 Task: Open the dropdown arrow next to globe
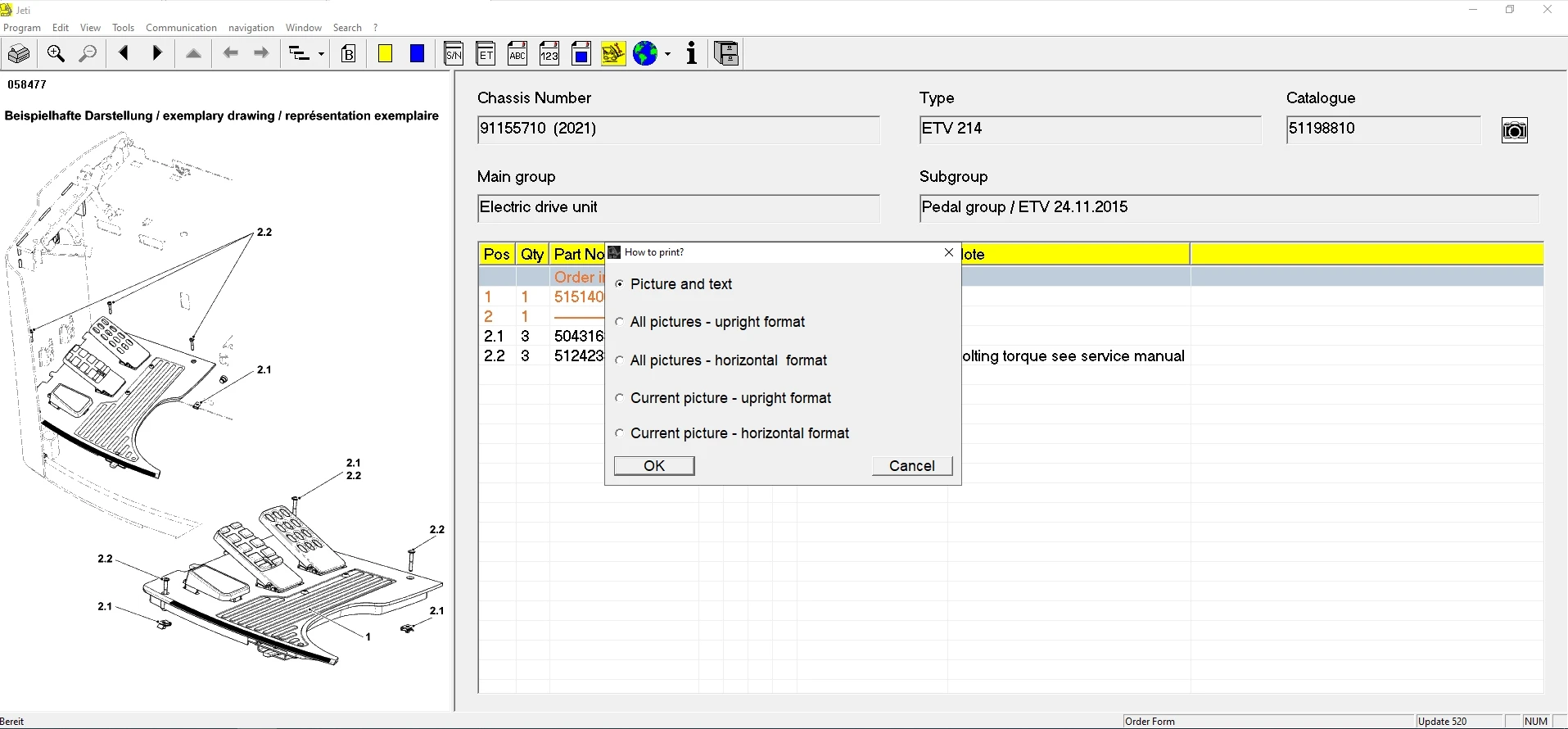(668, 54)
